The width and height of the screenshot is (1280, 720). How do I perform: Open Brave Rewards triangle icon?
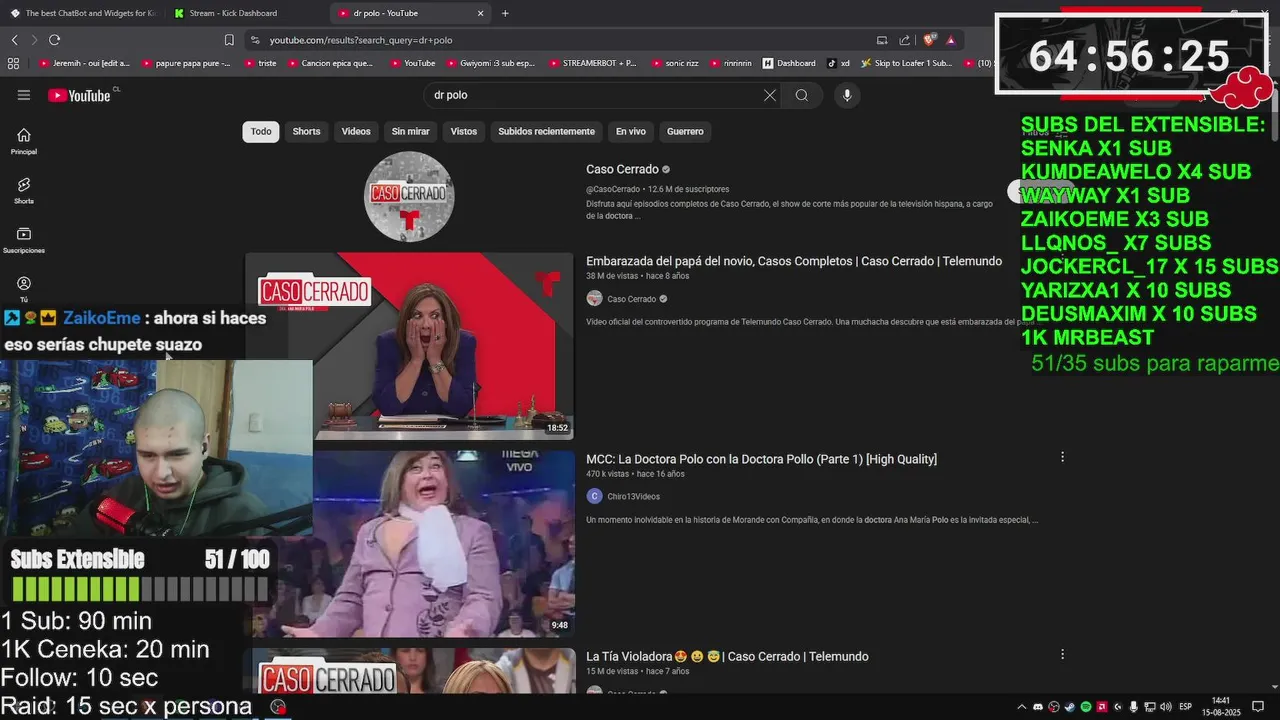(x=951, y=40)
